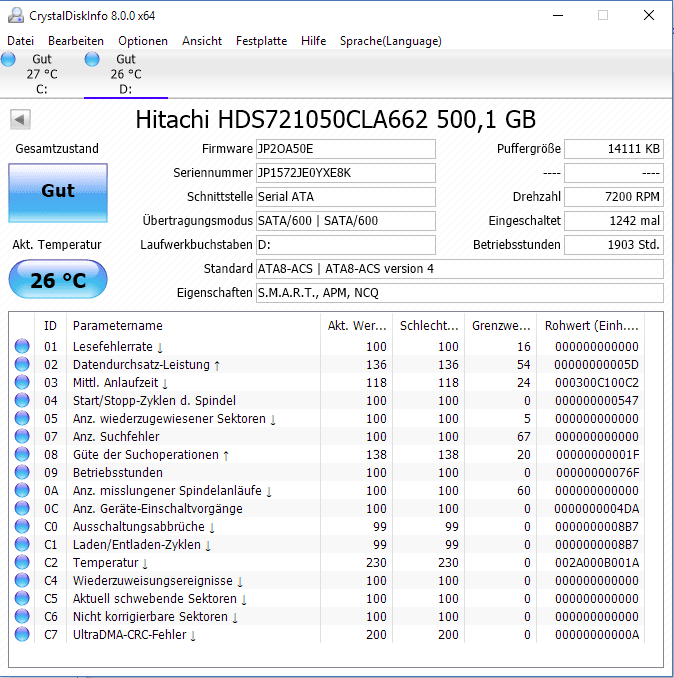Image resolution: width=674 pixels, height=678 pixels.
Task: Click the Standard field ATA8-ACS
Action: pyautogui.click(x=460, y=269)
